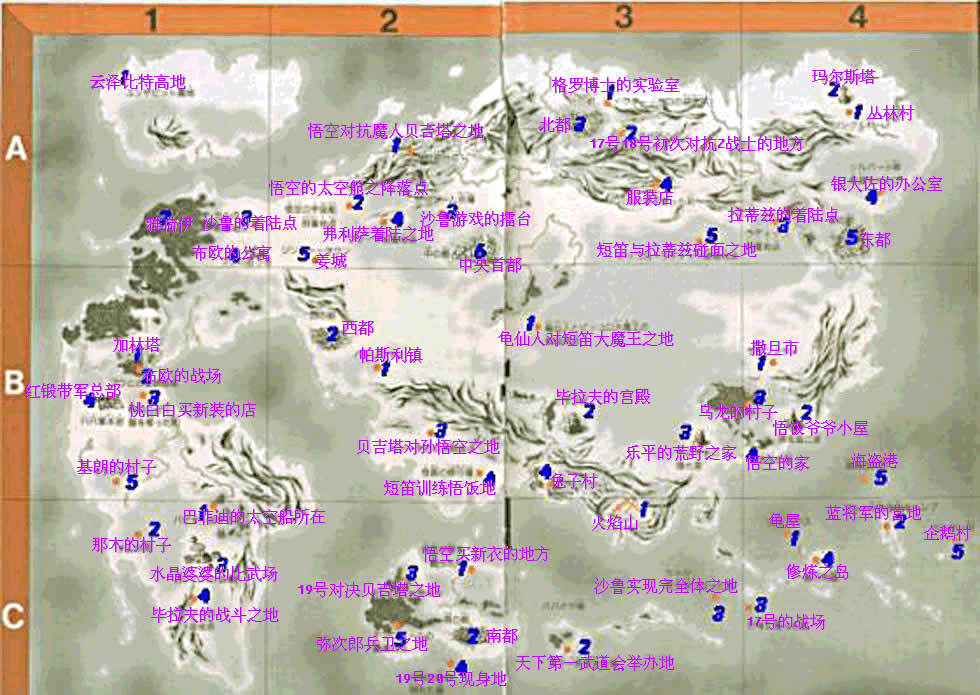Click the 沙鲁游戏的擂台 label

(476, 218)
